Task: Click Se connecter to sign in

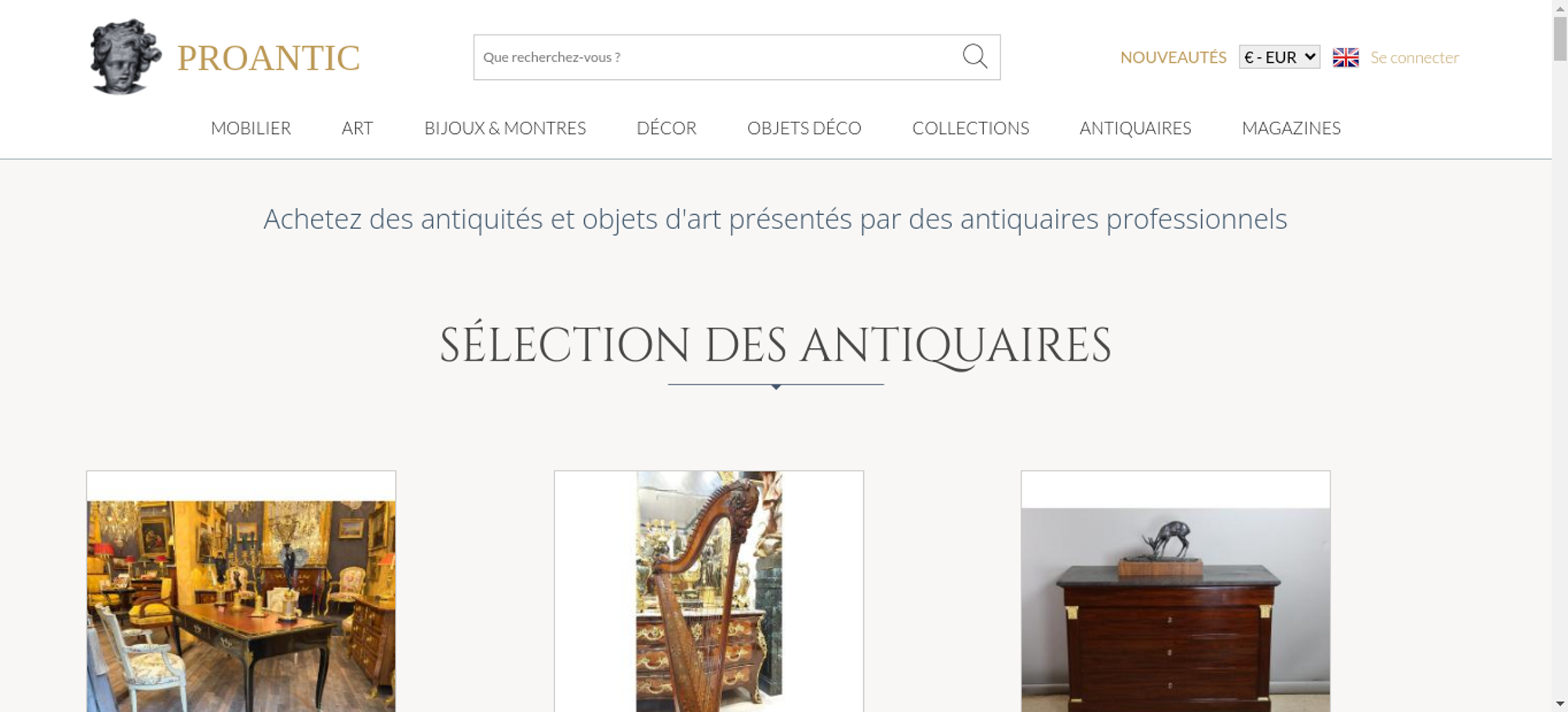Action: (x=1414, y=57)
